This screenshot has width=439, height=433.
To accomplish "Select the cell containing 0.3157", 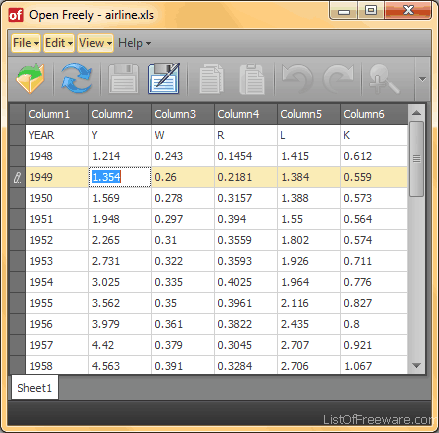I will tap(246, 198).
